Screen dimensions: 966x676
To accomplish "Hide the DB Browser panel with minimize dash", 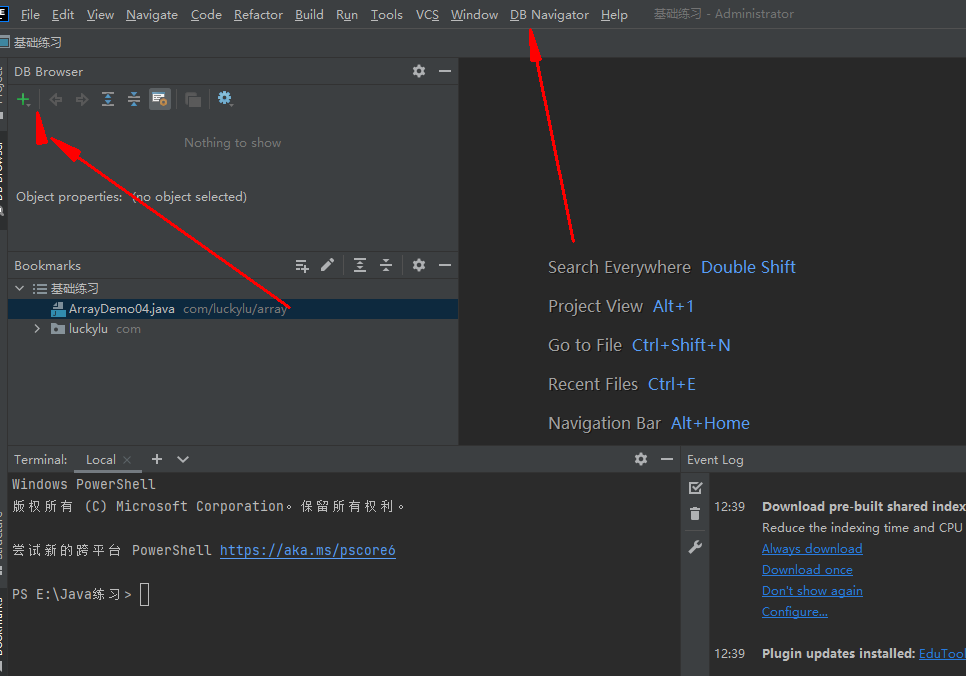I will tap(445, 71).
